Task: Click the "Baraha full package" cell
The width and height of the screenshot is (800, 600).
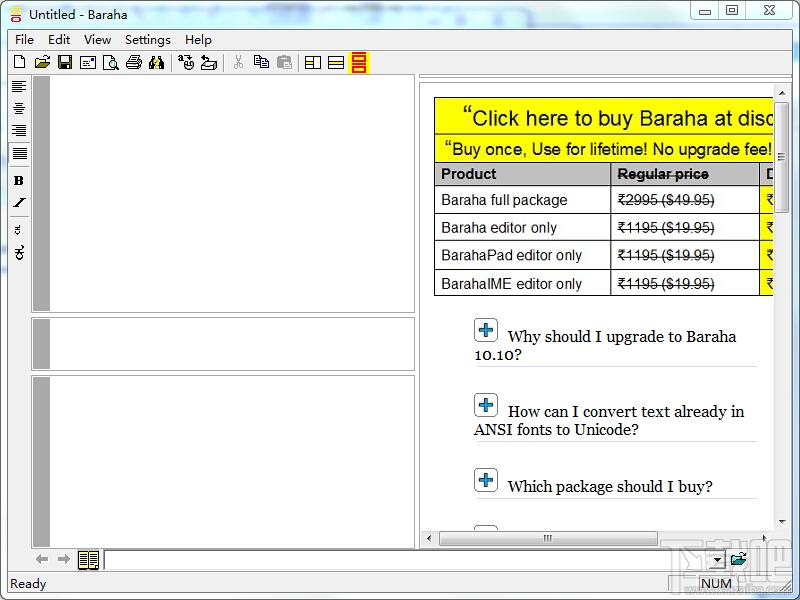Action: pos(522,199)
